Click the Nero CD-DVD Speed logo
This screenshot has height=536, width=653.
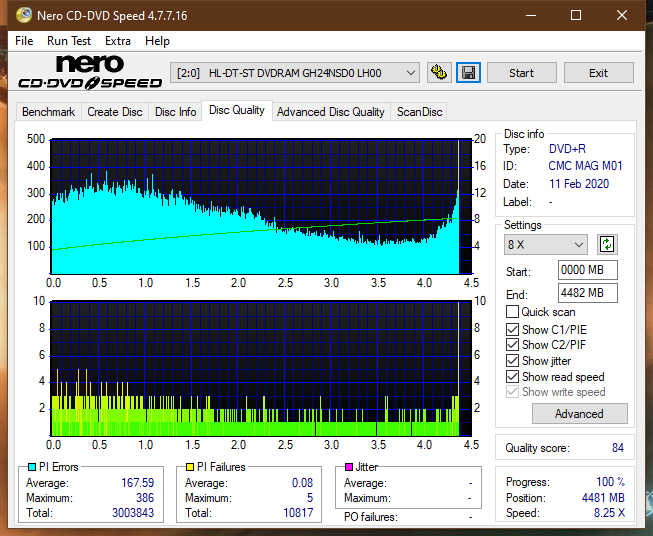point(90,72)
